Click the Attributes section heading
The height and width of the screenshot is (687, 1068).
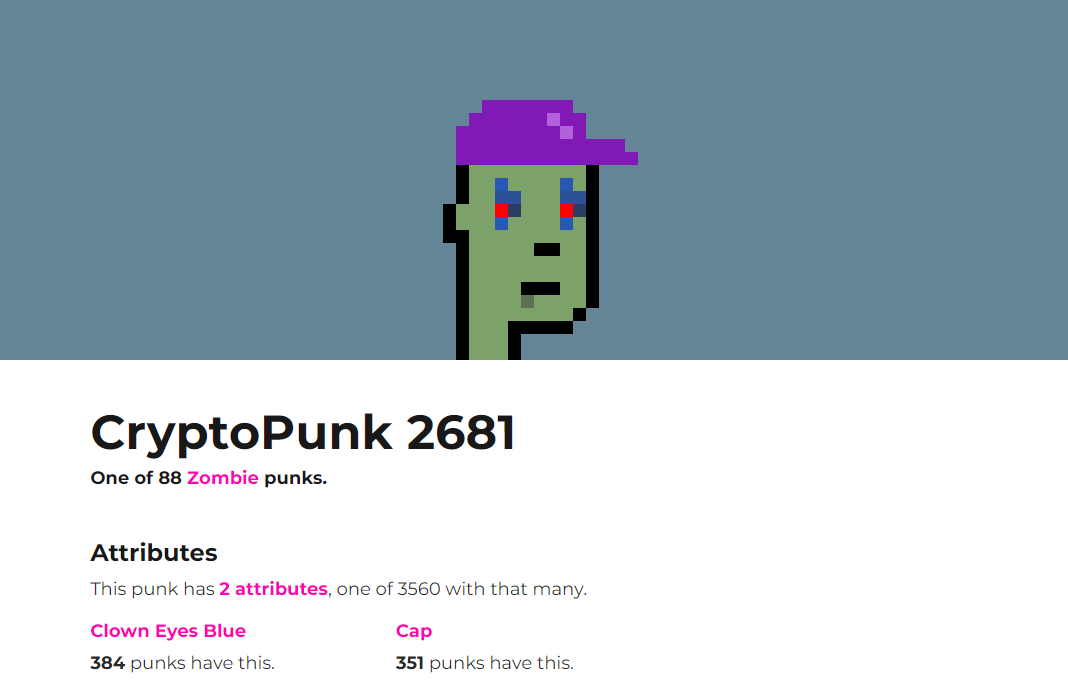pyautogui.click(x=154, y=553)
